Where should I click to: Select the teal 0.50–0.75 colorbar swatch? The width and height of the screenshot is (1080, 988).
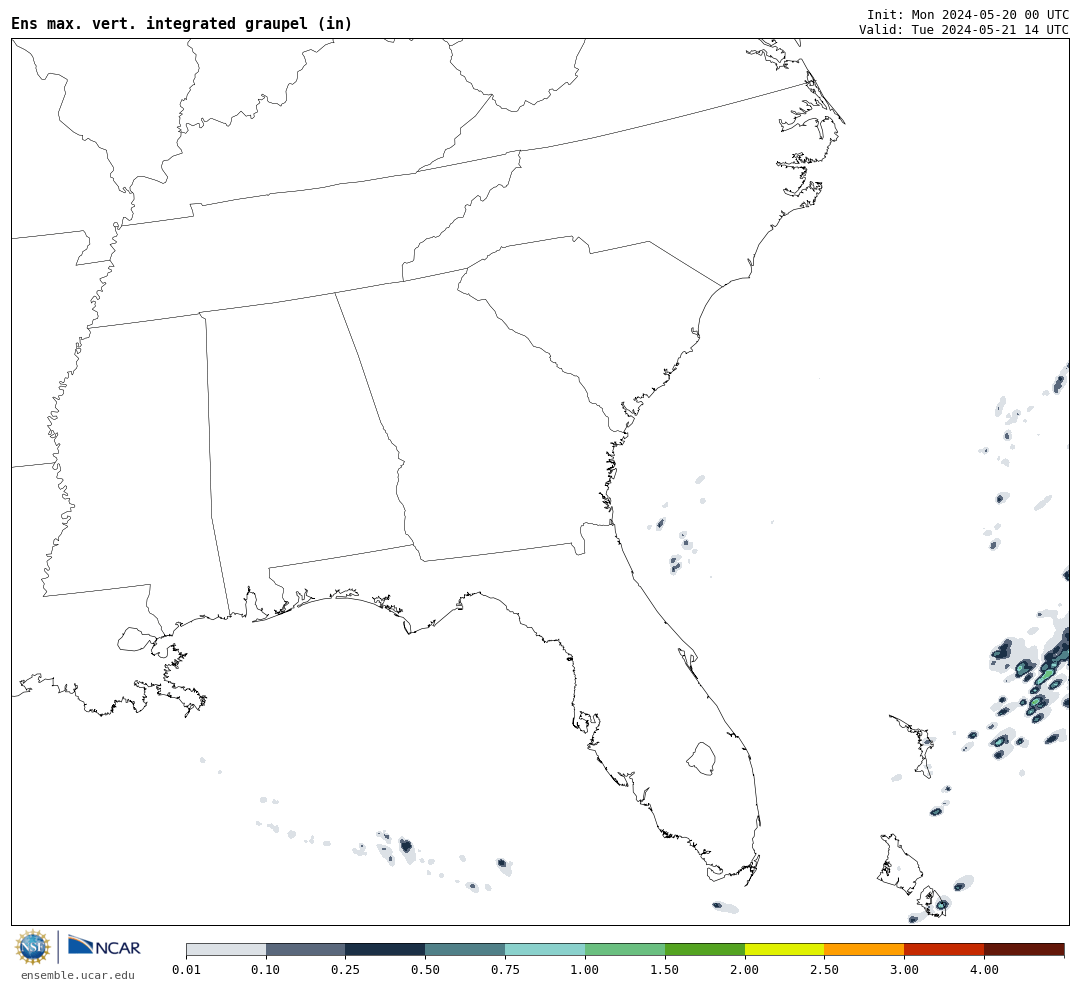[x=466, y=949]
